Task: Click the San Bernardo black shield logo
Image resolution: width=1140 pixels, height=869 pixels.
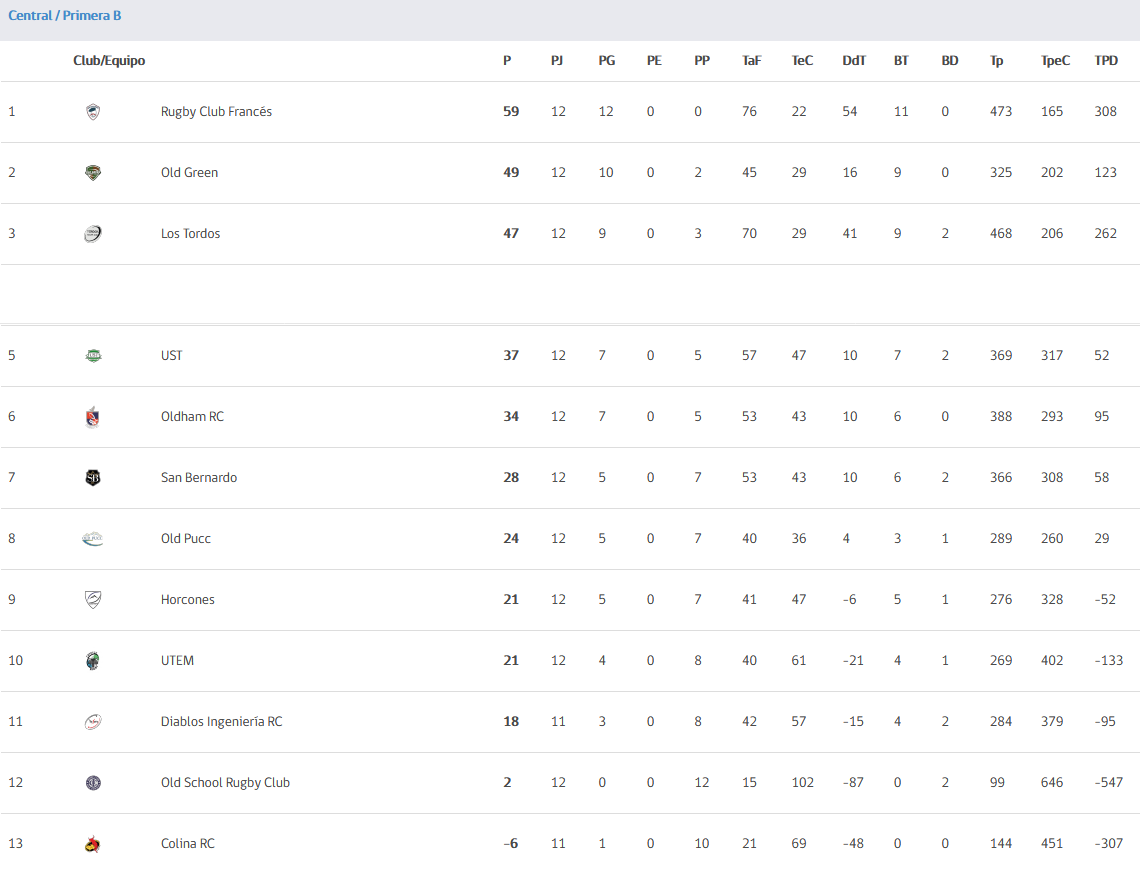Action: [93, 478]
